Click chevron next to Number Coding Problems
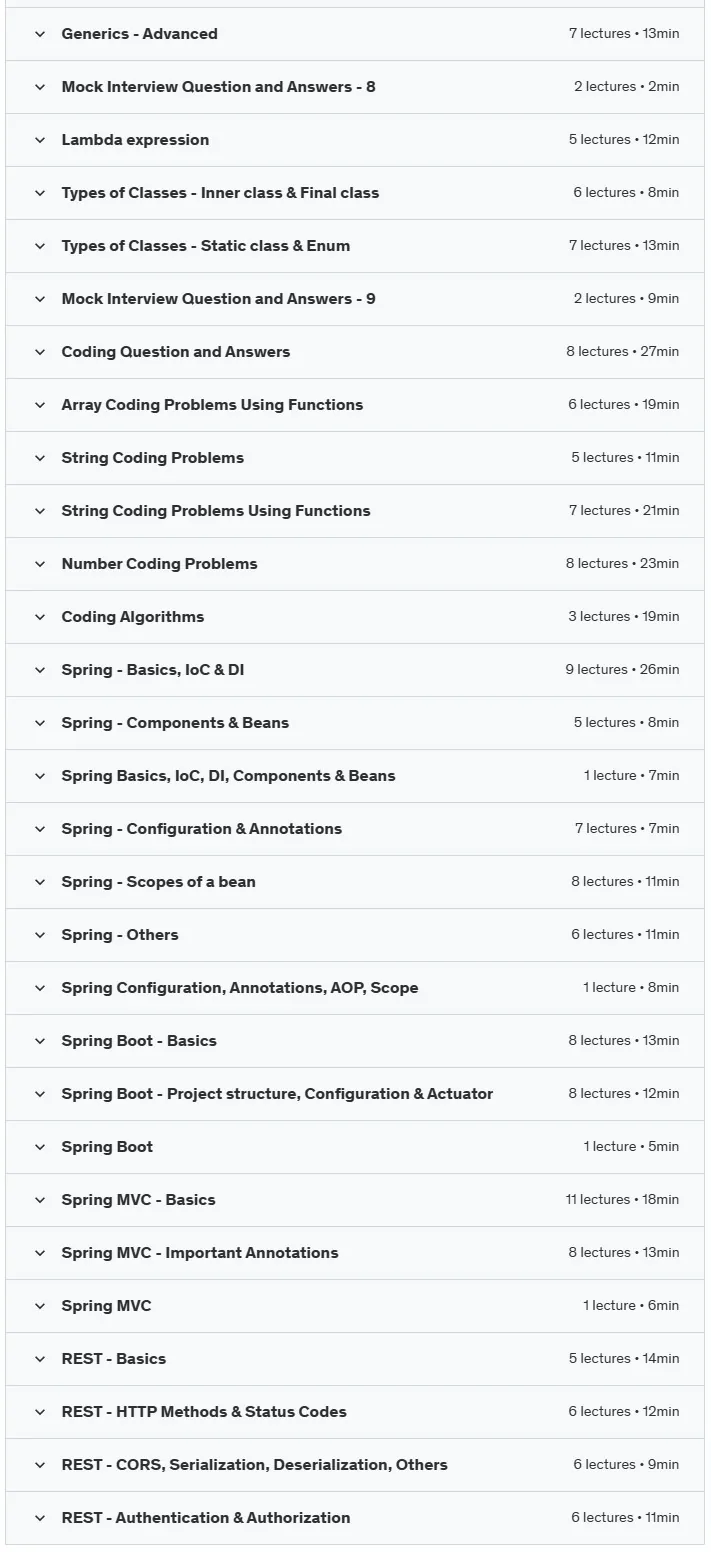The width and height of the screenshot is (711, 1552). tap(40, 564)
